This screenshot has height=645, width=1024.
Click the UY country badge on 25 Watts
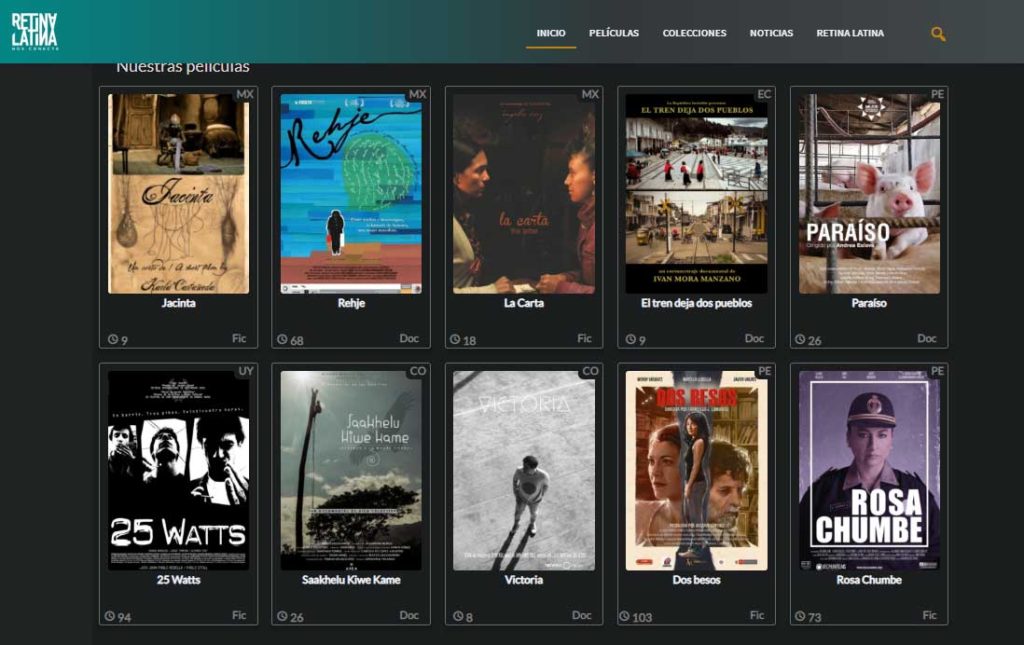pyautogui.click(x=245, y=371)
